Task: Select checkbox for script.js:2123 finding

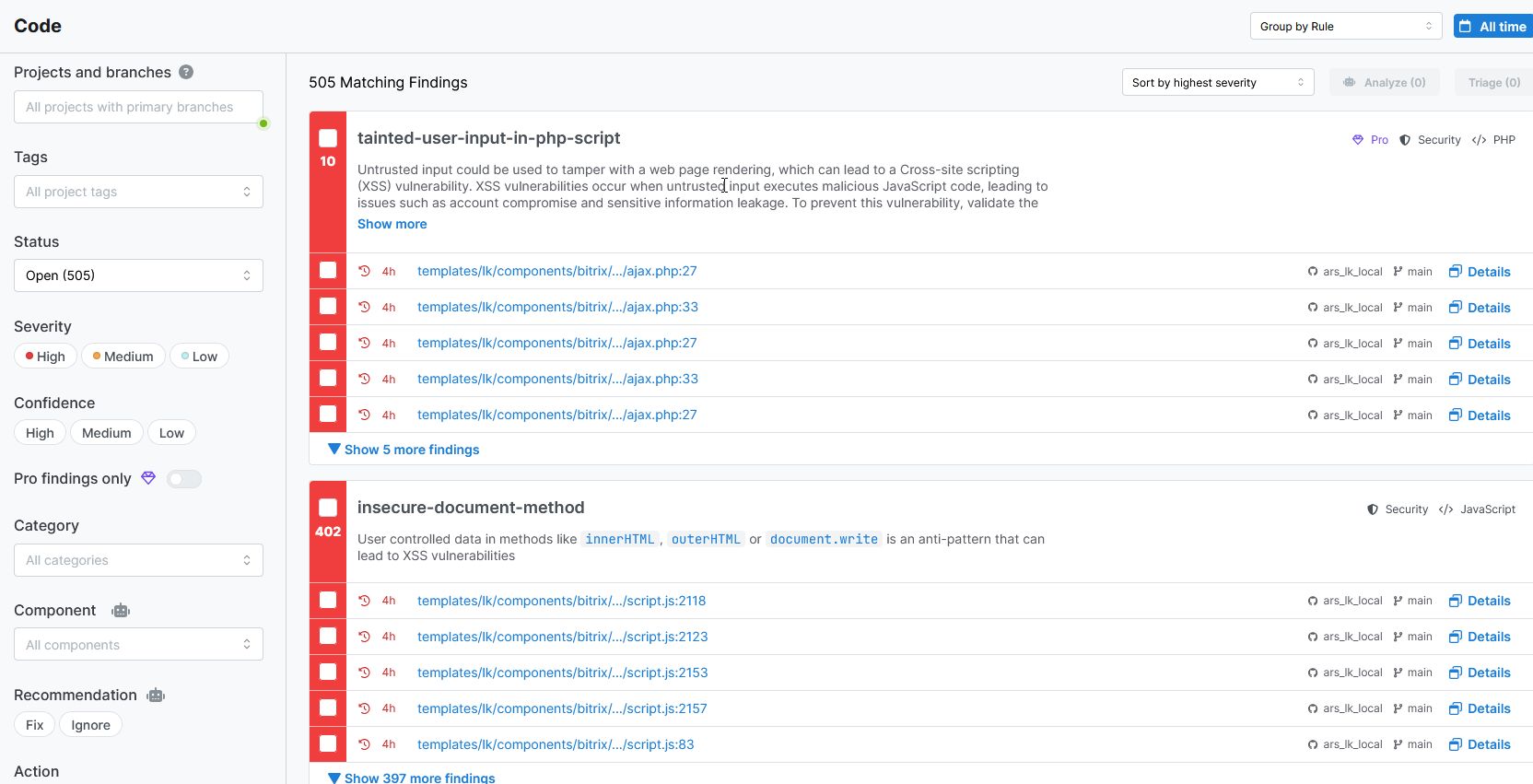Action: [328, 637]
